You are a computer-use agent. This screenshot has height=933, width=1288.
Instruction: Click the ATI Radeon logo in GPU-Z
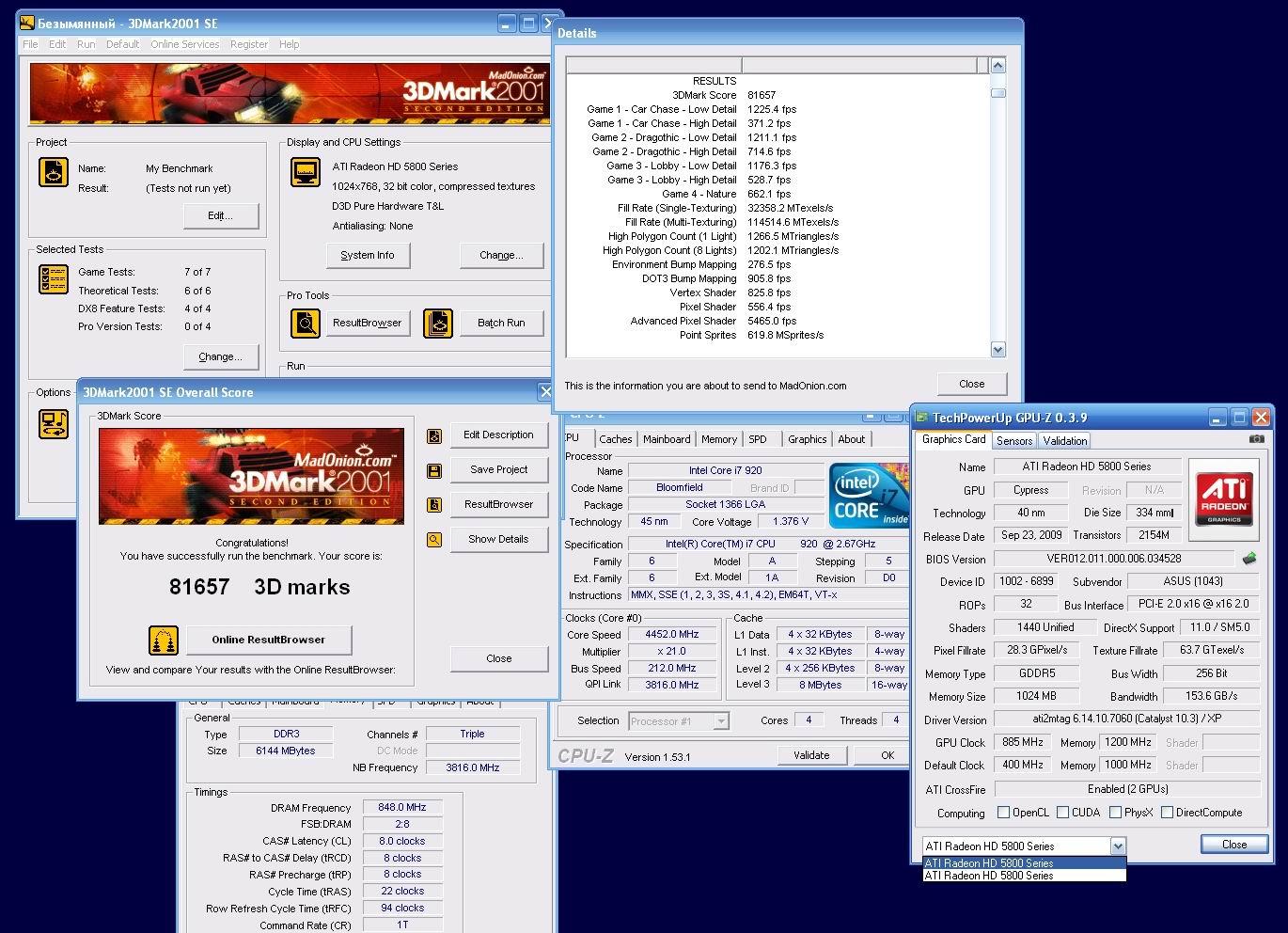tap(1224, 499)
